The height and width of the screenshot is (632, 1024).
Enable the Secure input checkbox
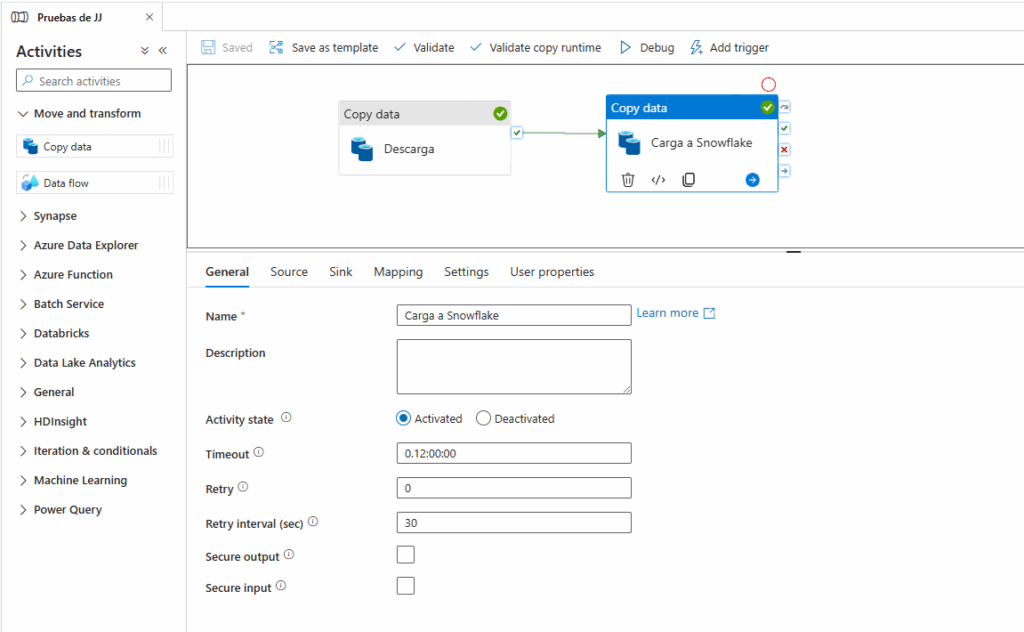pyautogui.click(x=406, y=586)
